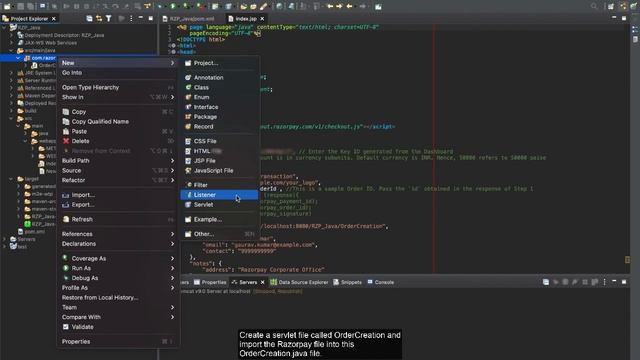The width and height of the screenshot is (640, 360).
Task: Expand JAX-WS Web Services tree node
Action: (11, 42)
